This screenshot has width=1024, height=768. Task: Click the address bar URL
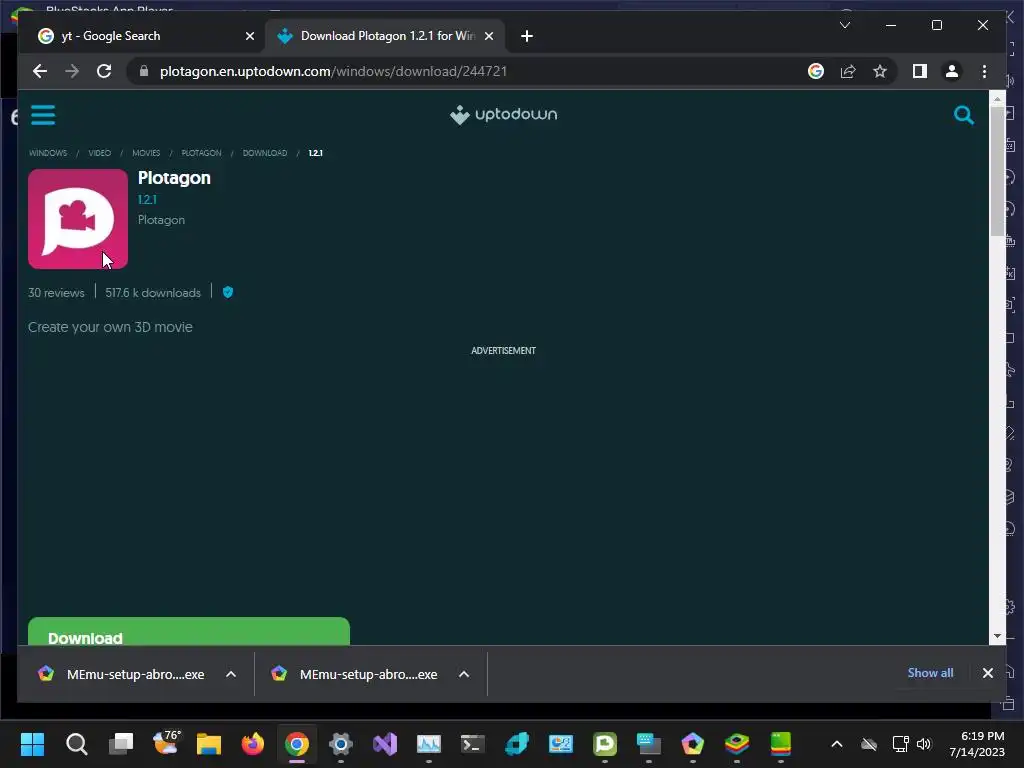(x=333, y=71)
